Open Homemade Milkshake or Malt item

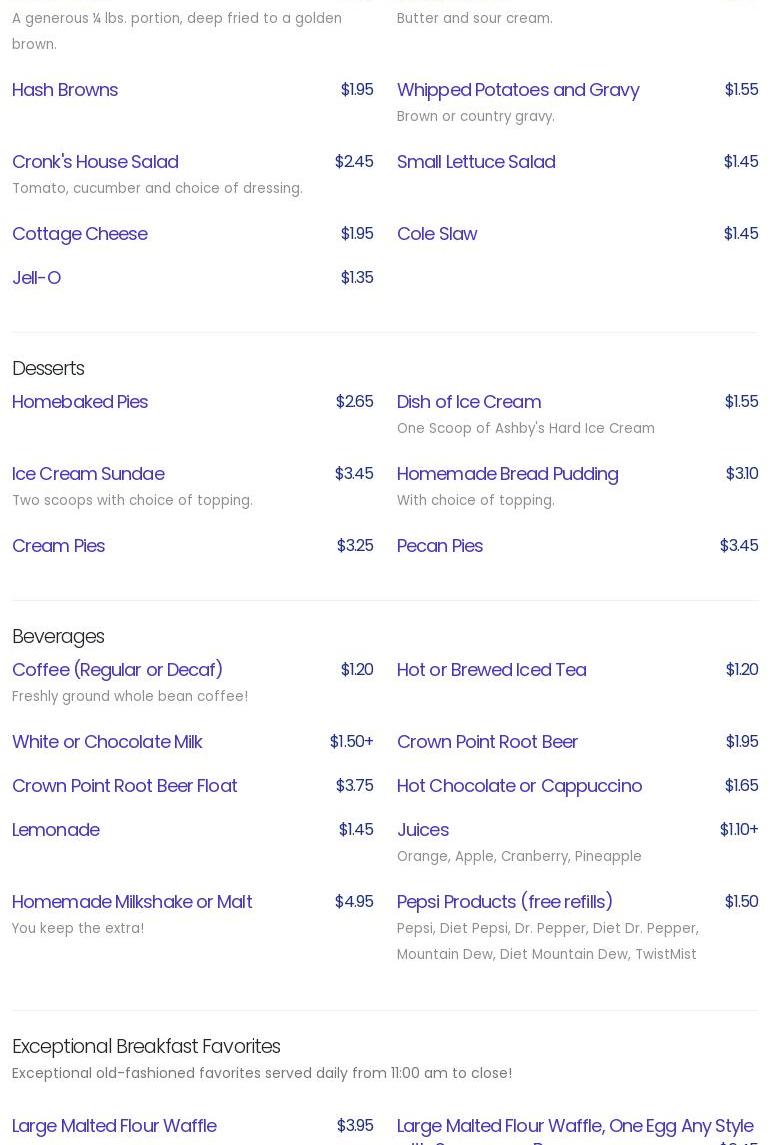[x=132, y=903]
